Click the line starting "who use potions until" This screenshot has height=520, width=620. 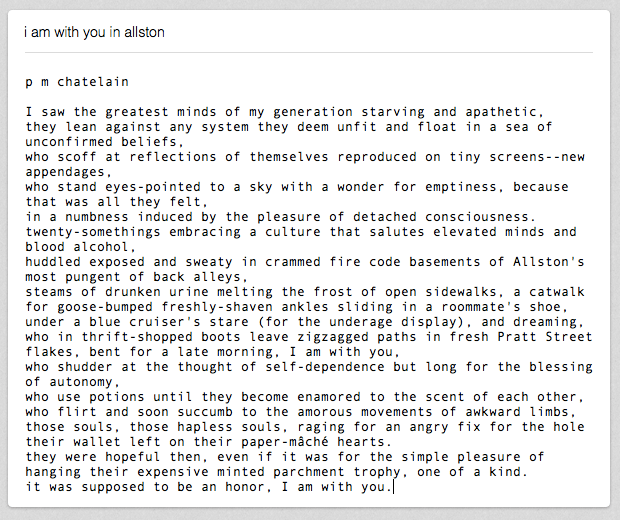pyautogui.click(x=200, y=397)
